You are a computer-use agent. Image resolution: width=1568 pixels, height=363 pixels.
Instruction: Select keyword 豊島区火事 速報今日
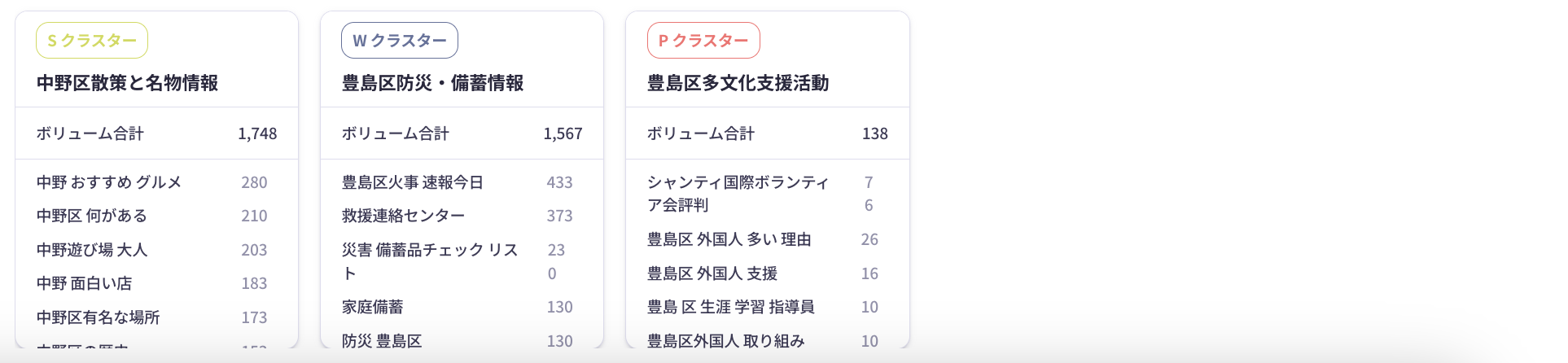click(x=413, y=182)
